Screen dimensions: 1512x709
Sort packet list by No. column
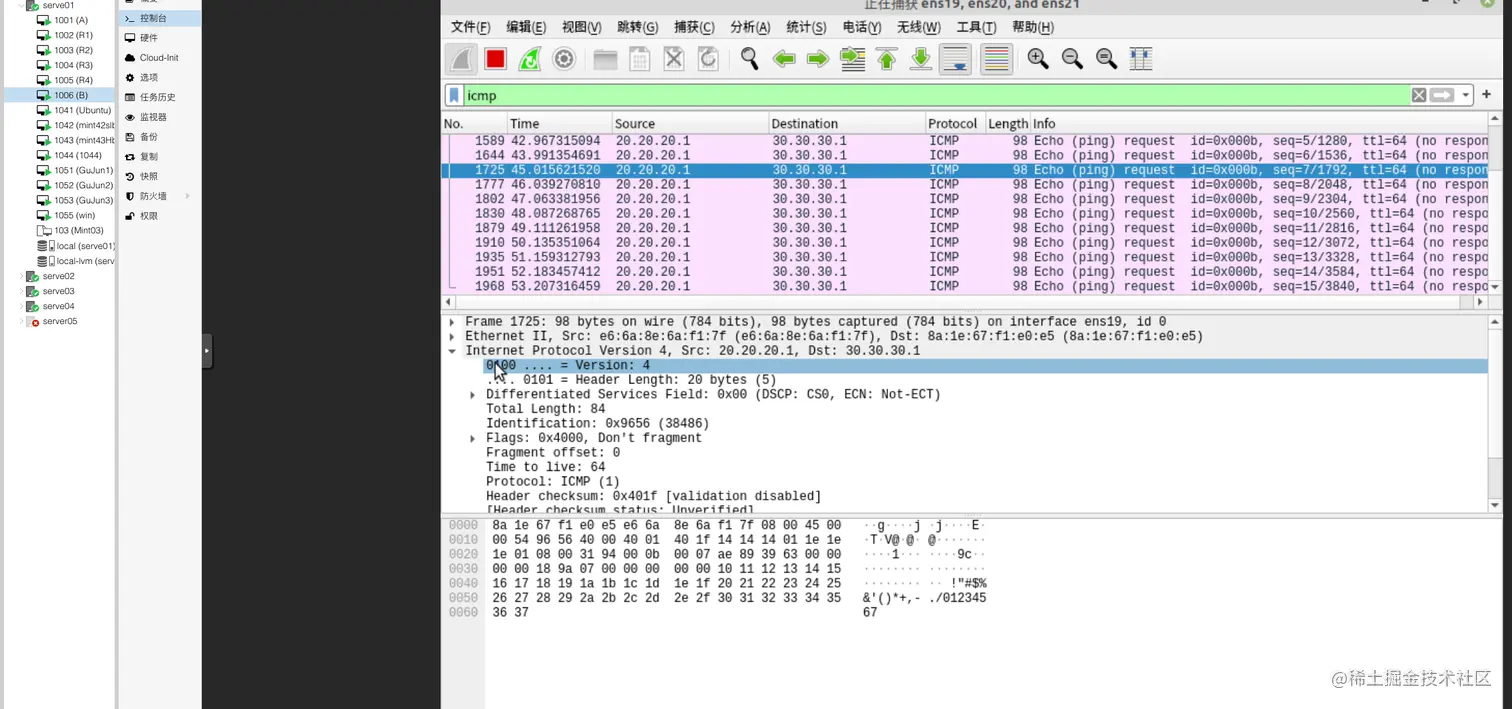click(x=474, y=123)
